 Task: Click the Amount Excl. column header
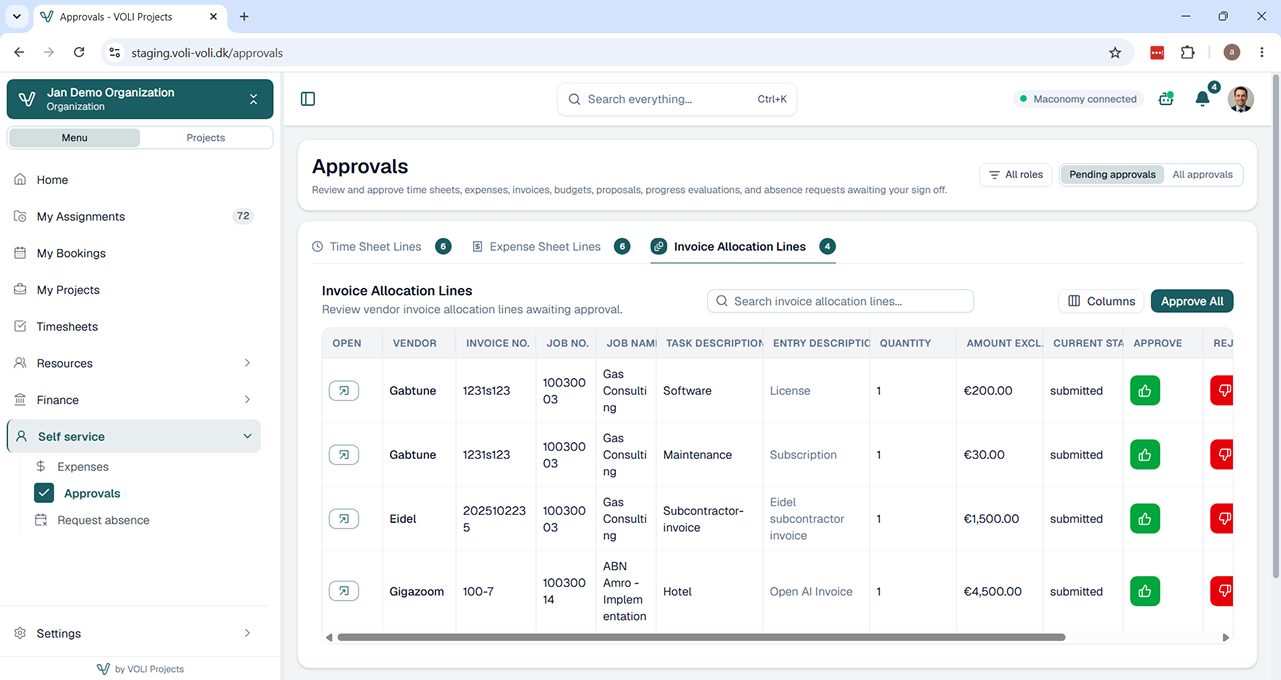pos(1000,343)
